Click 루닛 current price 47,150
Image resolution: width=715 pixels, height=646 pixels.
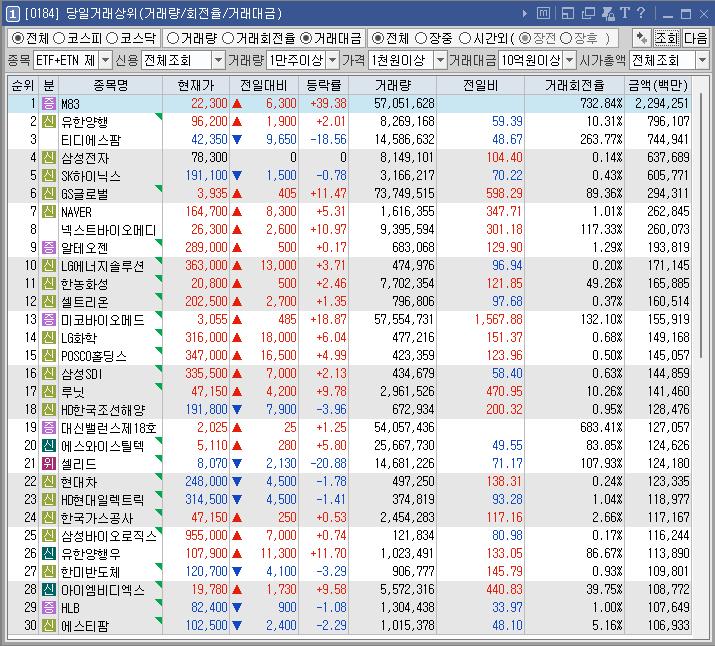point(209,392)
